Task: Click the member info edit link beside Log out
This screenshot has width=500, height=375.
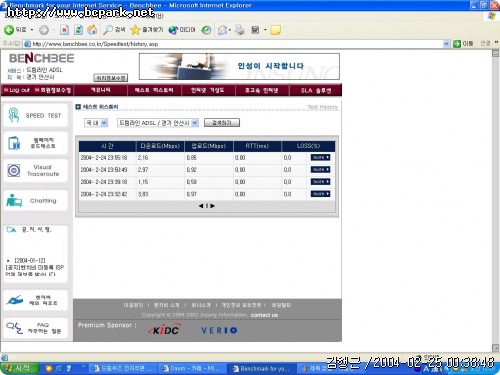Action: pos(53,90)
